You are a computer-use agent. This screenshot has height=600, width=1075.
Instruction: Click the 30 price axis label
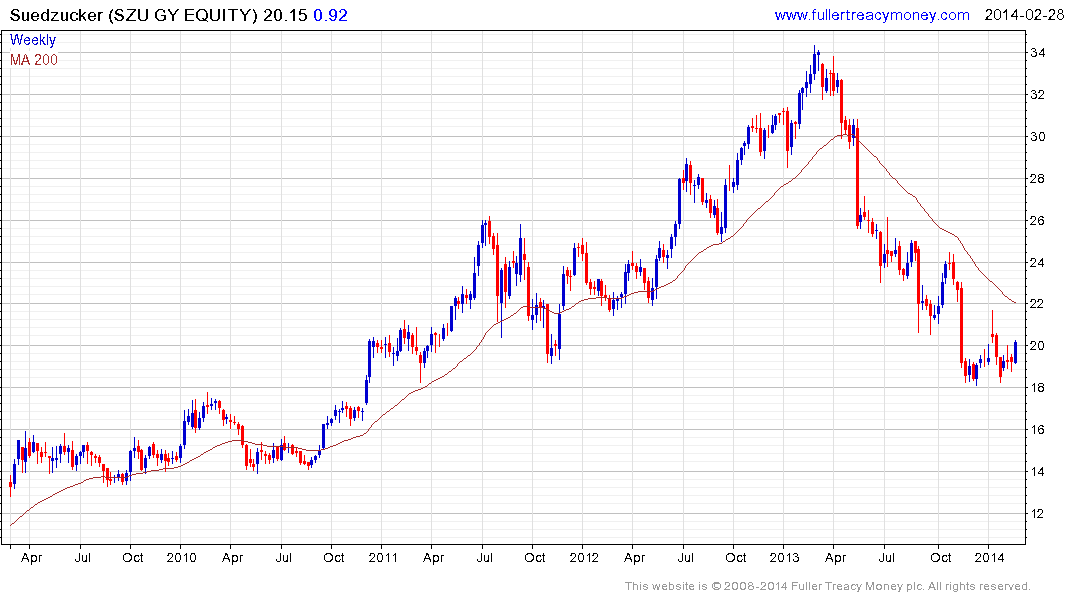(x=1037, y=136)
